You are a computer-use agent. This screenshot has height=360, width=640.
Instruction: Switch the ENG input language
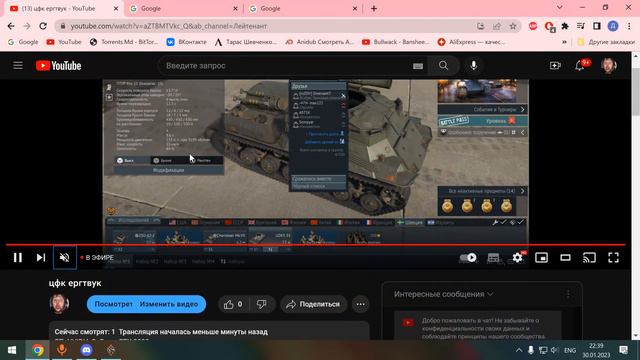570,350
